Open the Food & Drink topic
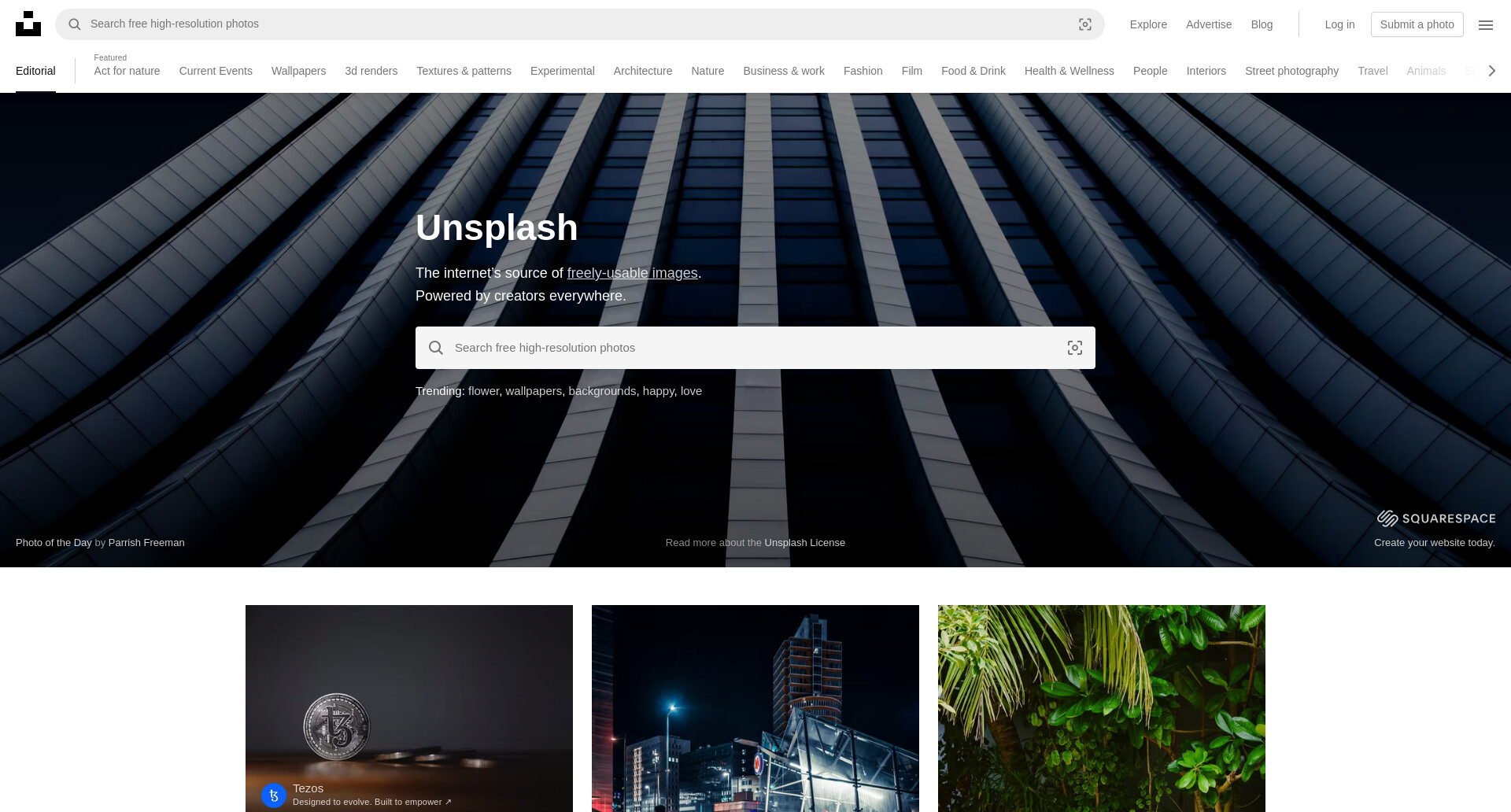This screenshot has width=1511, height=812. 973,71
